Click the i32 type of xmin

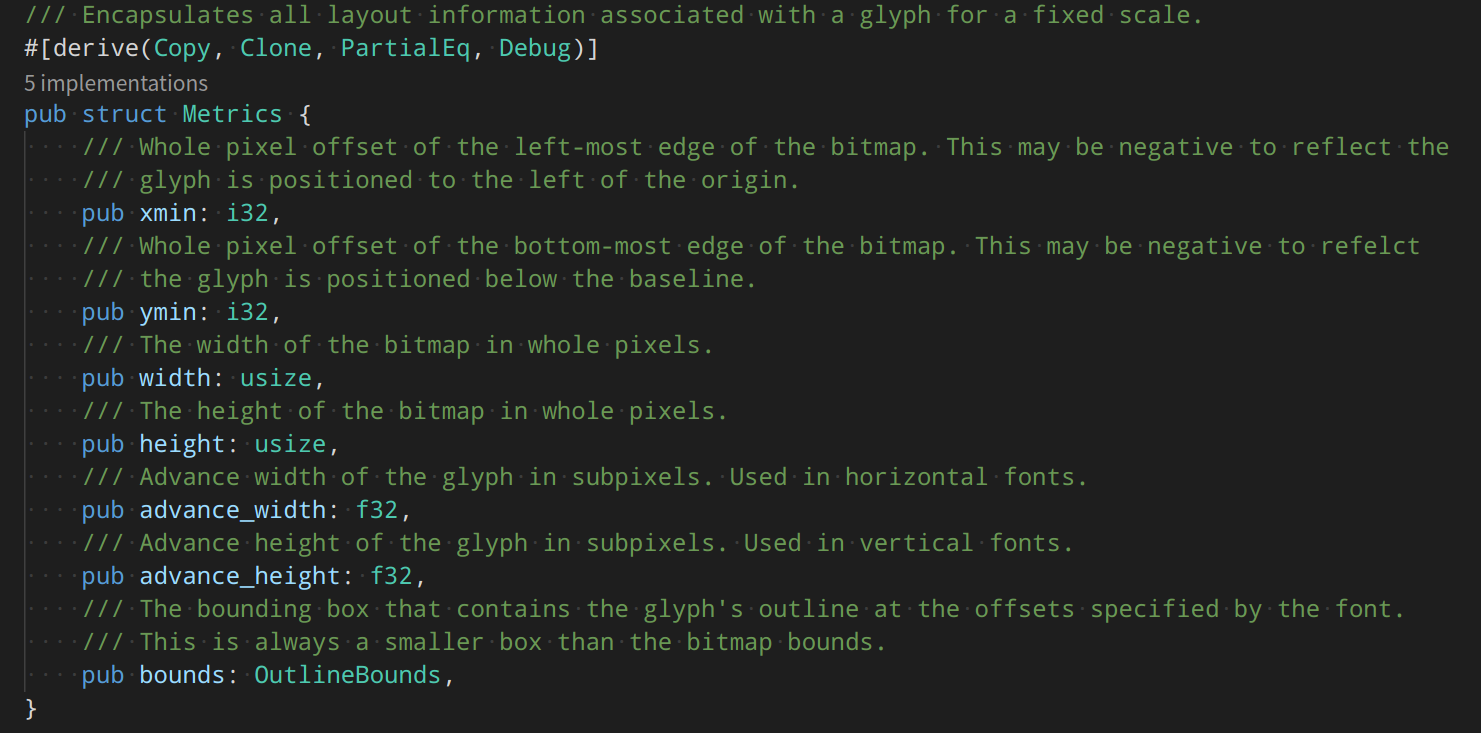pos(247,213)
